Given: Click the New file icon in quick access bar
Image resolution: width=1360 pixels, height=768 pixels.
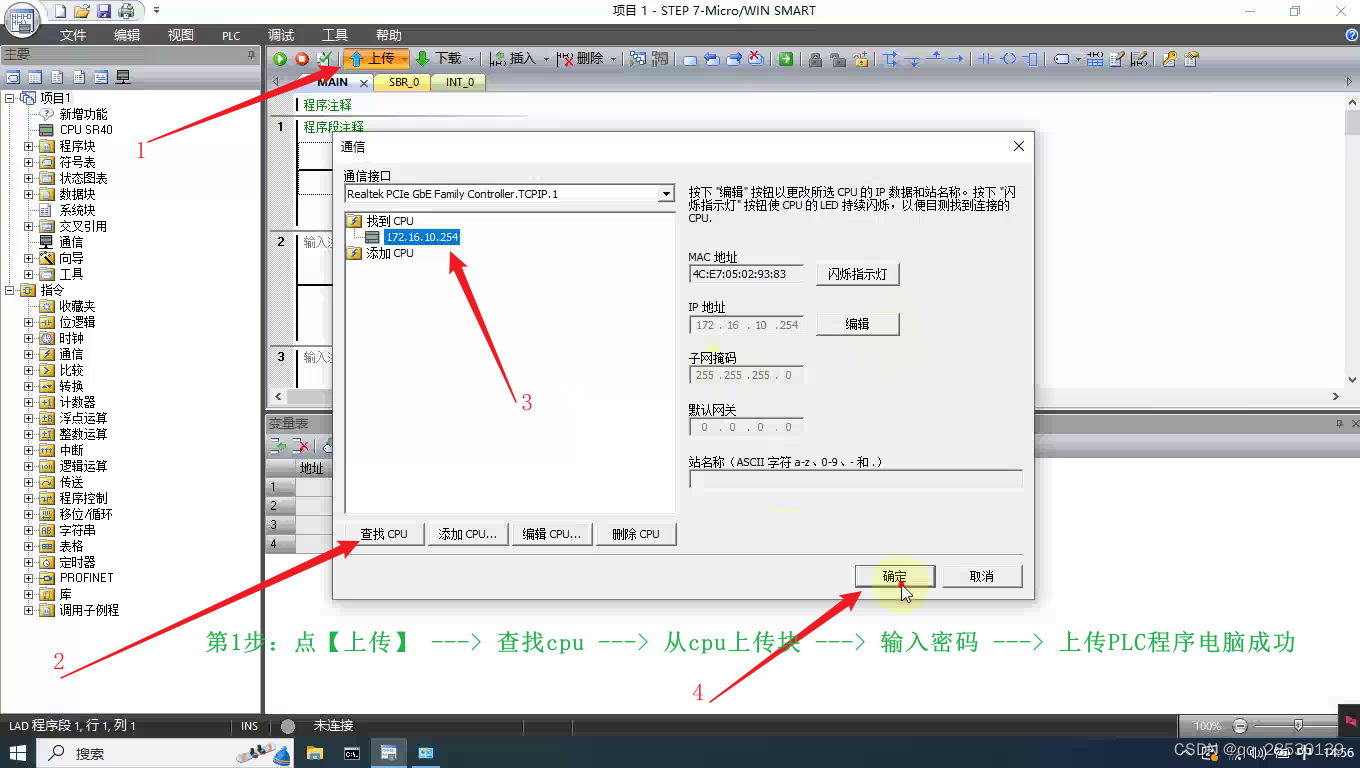Looking at the screenshot, I should pos(61,11).
